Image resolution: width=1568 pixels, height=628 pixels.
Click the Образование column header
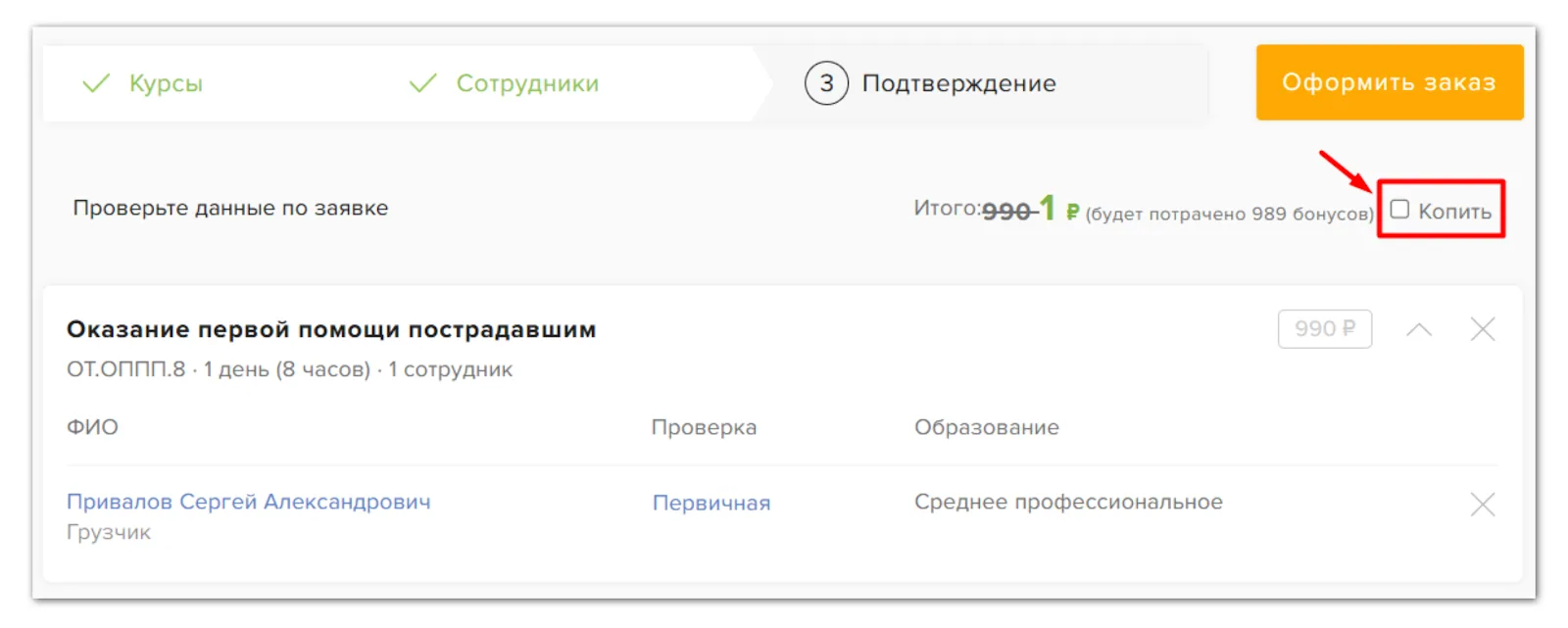(x=987, y=427)
